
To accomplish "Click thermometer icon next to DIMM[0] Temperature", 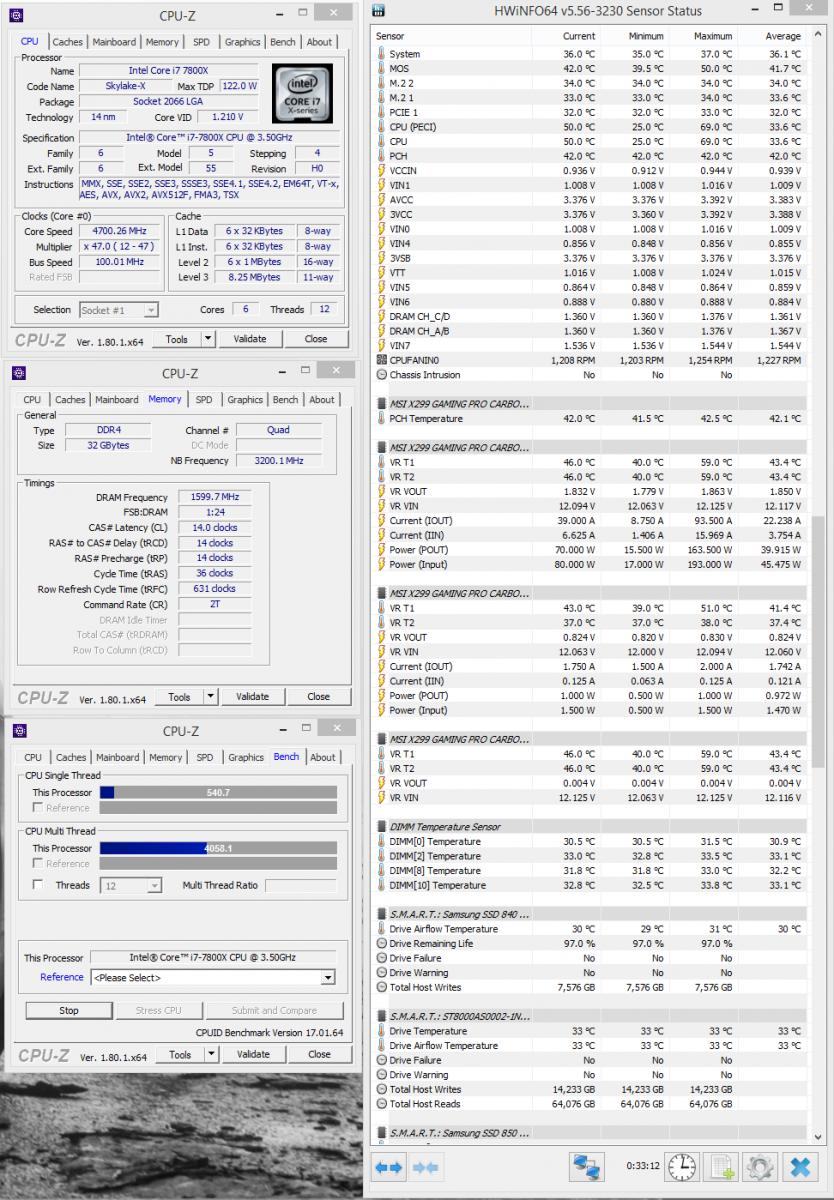I will (x=381, y=842).
